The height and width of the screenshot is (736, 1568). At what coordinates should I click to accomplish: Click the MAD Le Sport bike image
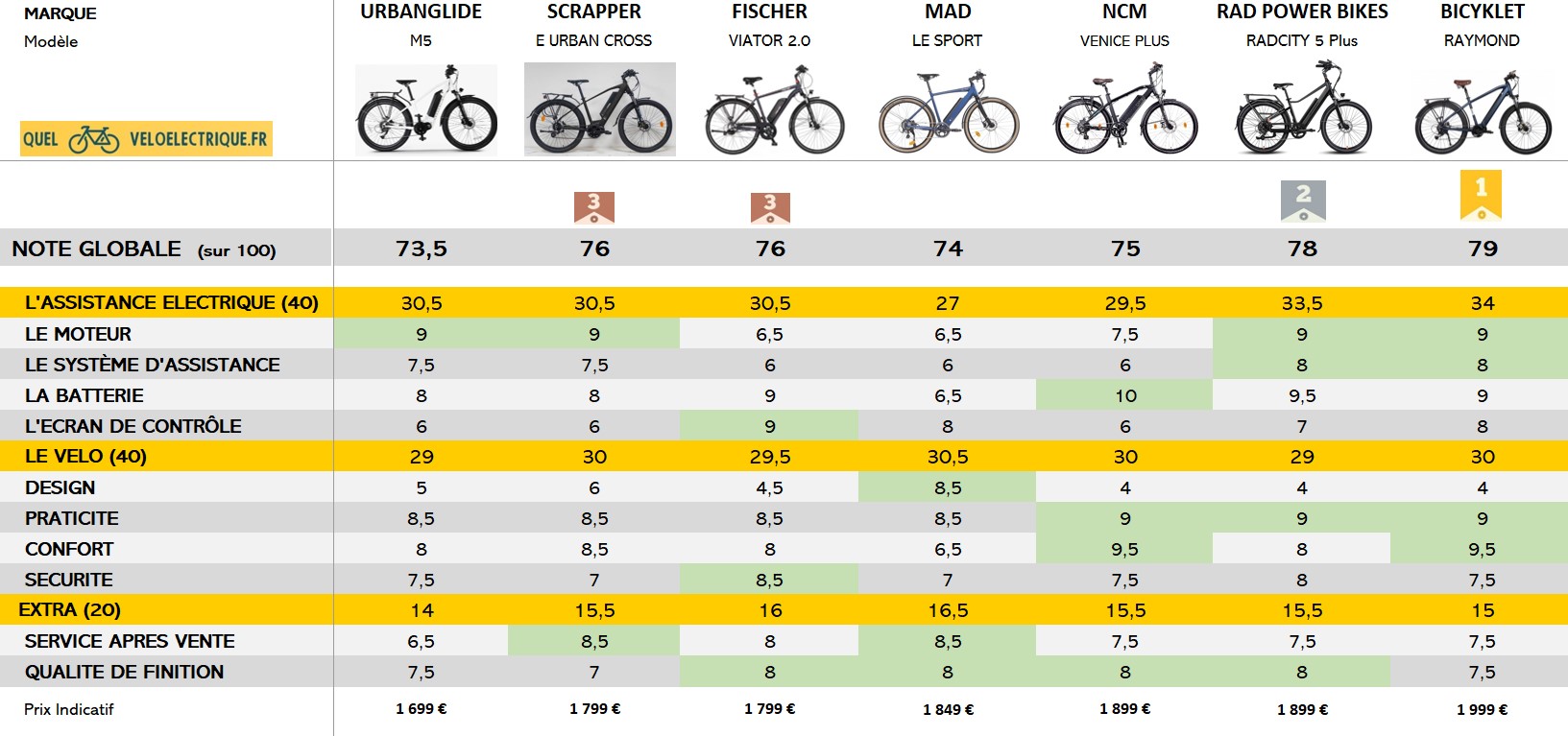coord(949,110)
